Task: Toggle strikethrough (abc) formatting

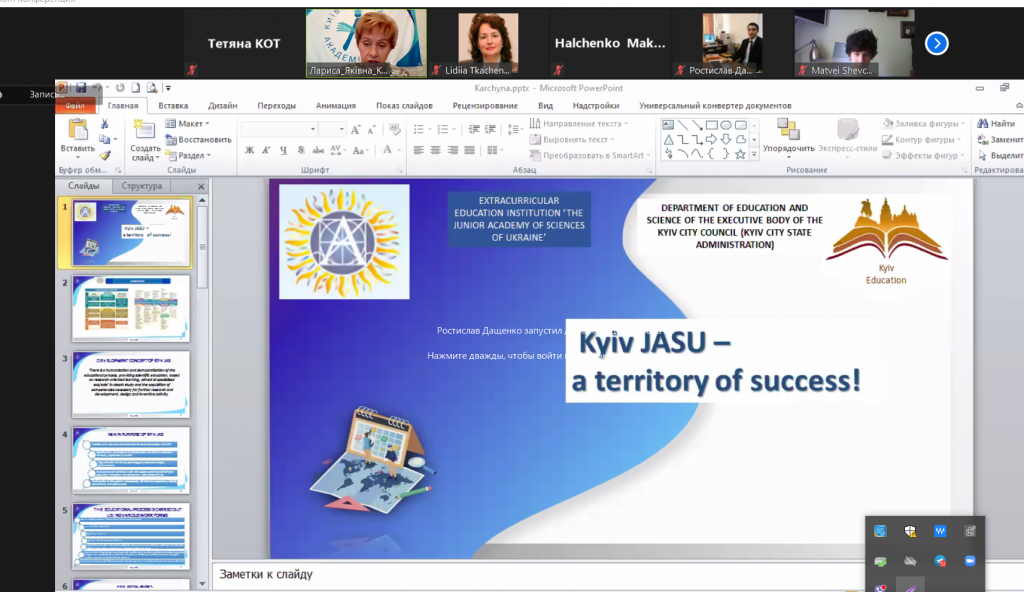Action: pos(318,150)
